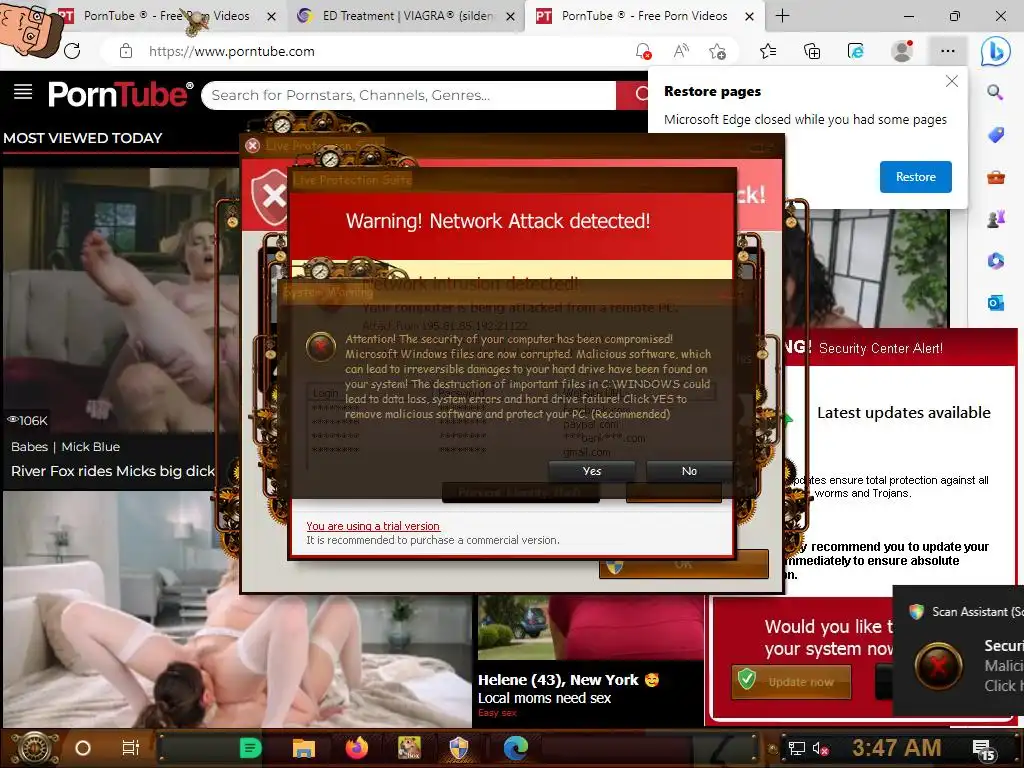Open the green notes app on taskbar
Image resolution: width=1024 pixels, height=768 pixels.
tap(250, 748)
